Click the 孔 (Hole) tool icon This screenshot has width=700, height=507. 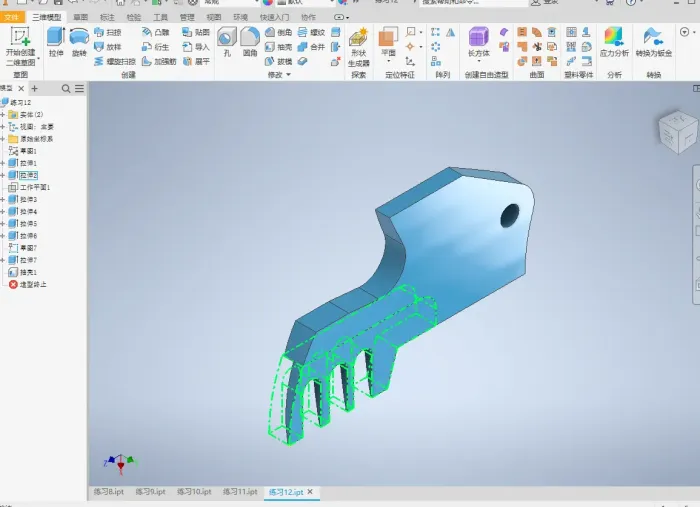pyautogui.click(x=227, y=41)
